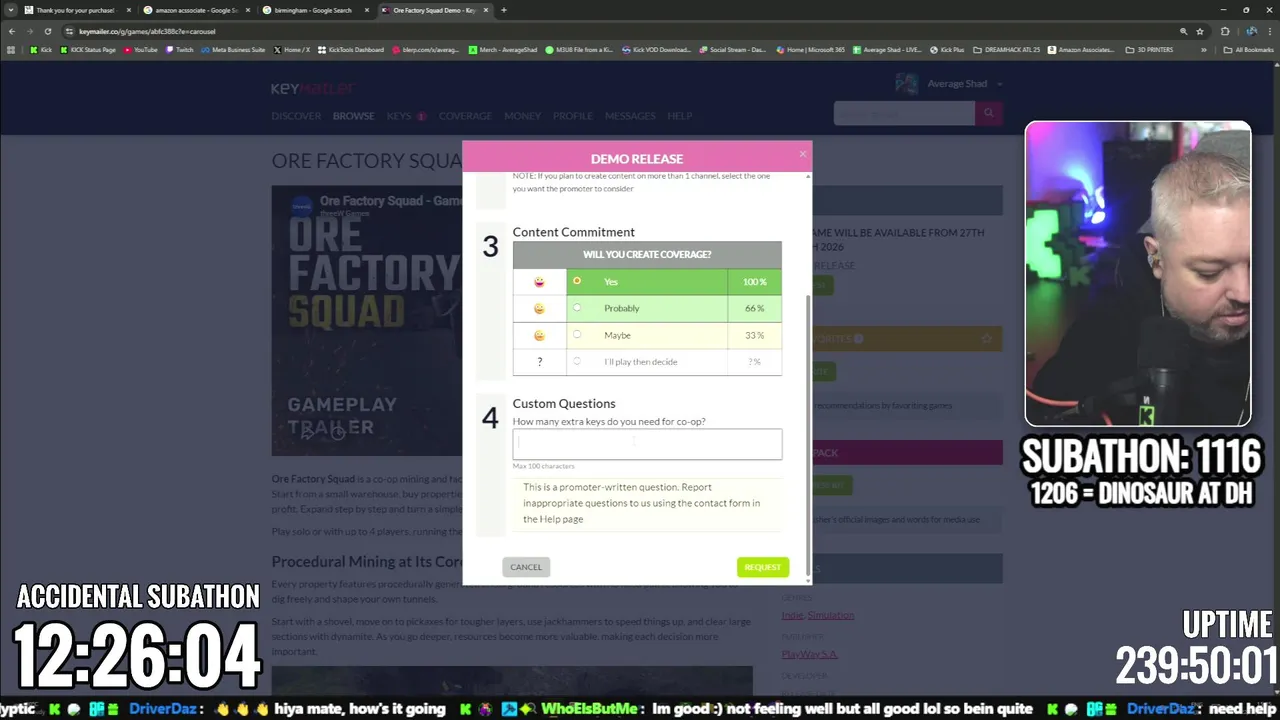The image size is (1280, 720).
Task: Select I'll play then decide radio option
Action: click(x=577, y=361)
